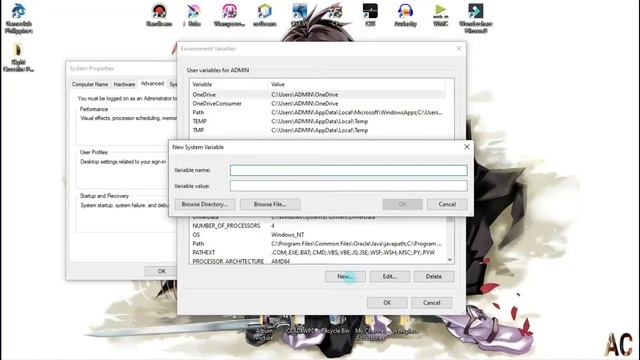Image resolution: width=640 pixels, height=360 pixels.
Task: Select the OS system variable row
Action: (318, 235)
